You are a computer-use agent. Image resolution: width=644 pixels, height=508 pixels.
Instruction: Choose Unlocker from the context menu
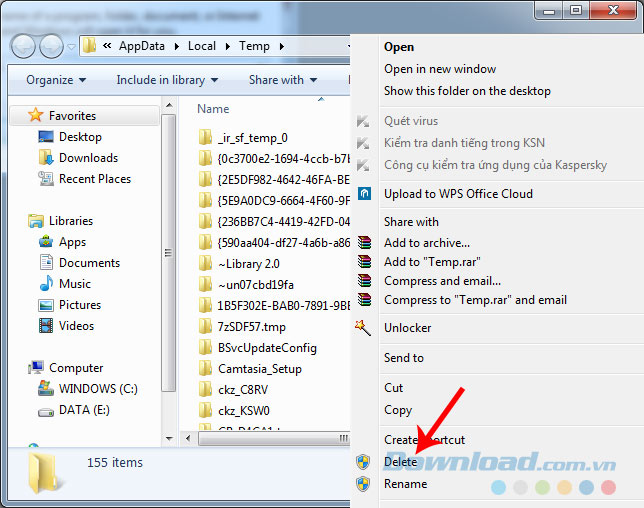407,328
